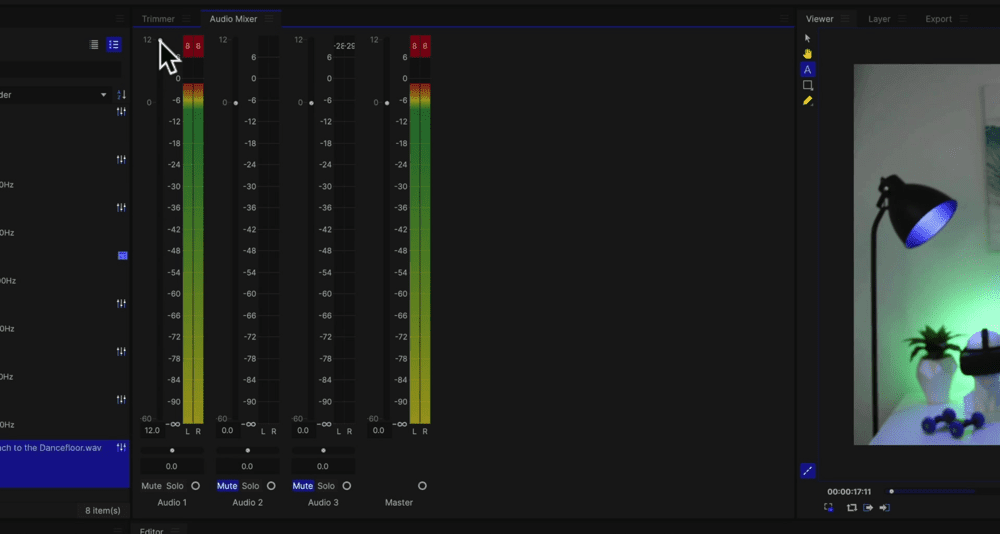Select the Rectangle mask tool in the Viewer

pyautogui.click(x=807, y=85)
